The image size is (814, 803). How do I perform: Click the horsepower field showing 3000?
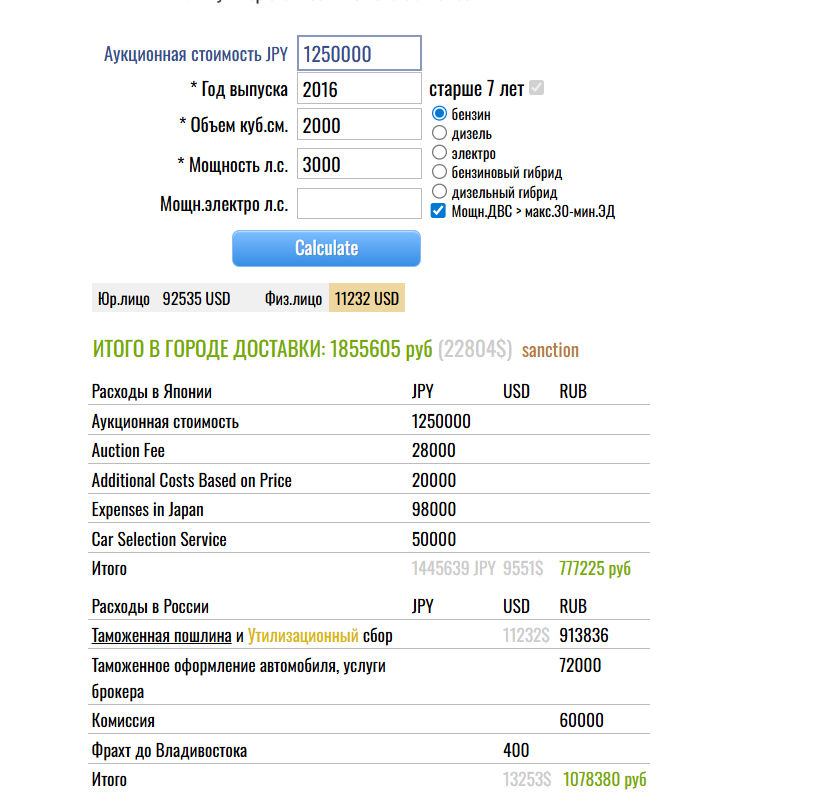[x=359, y=165]
